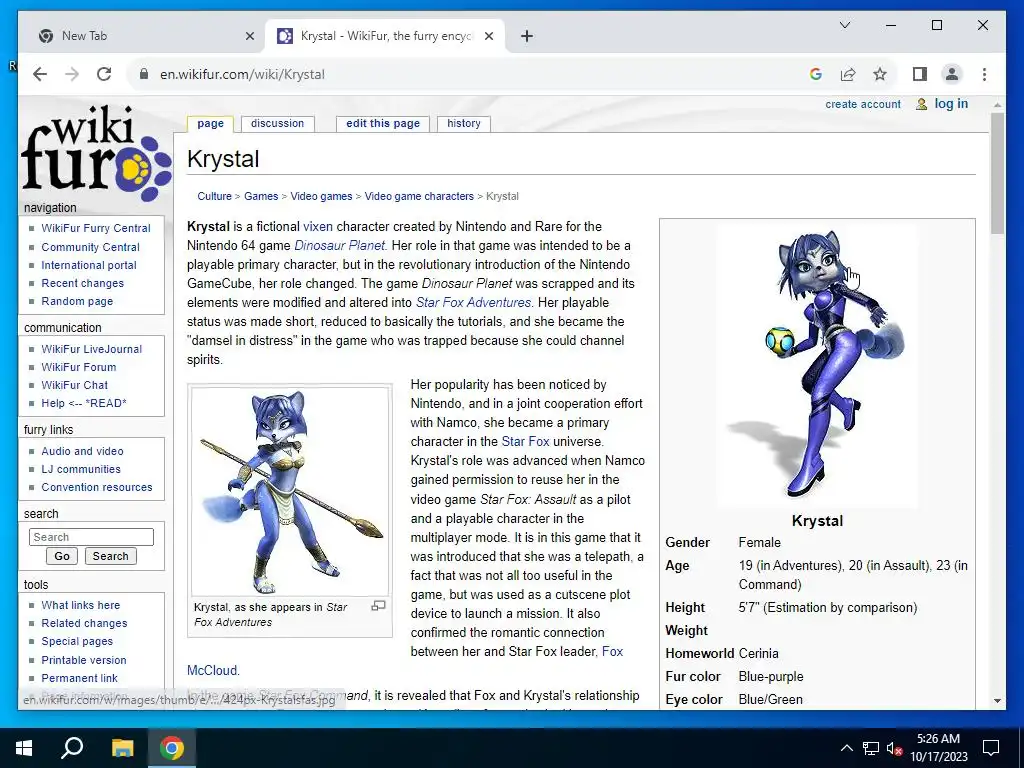Open the WikiFur Forum link

click(78, 368)
